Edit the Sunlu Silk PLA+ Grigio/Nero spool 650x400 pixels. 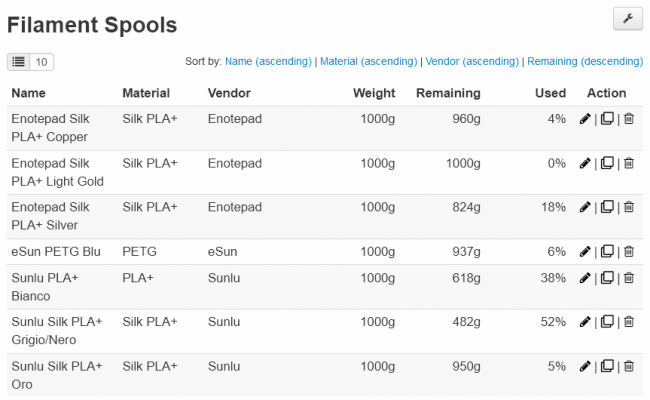[585, 322]
